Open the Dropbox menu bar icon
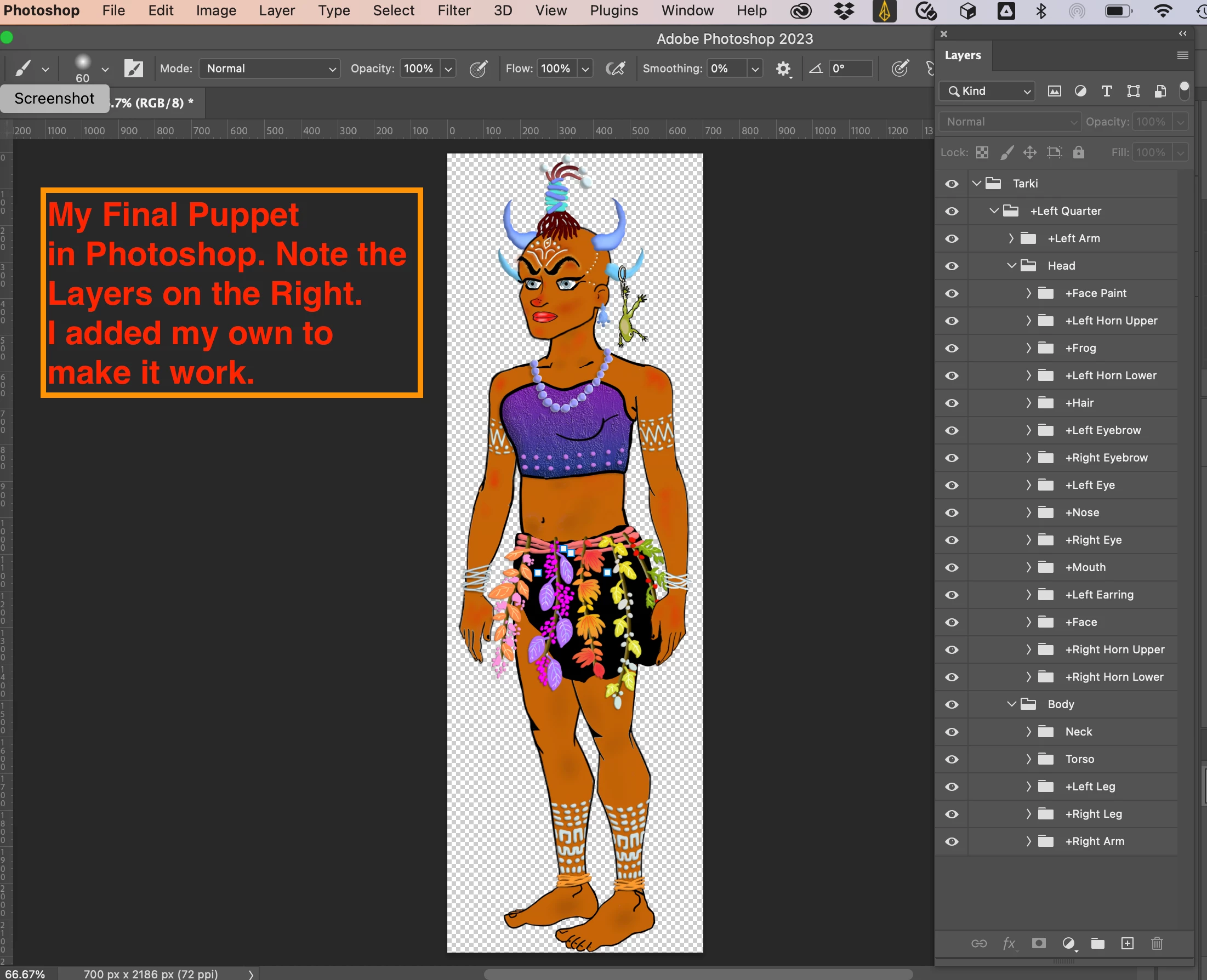Image resolution: width=1207 pixels, height=980 pixels. coord(844,11)
